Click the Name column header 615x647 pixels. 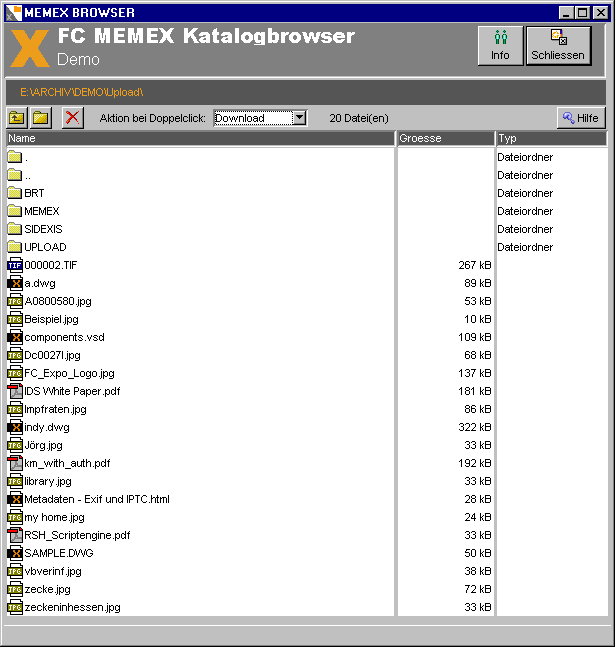200,138
